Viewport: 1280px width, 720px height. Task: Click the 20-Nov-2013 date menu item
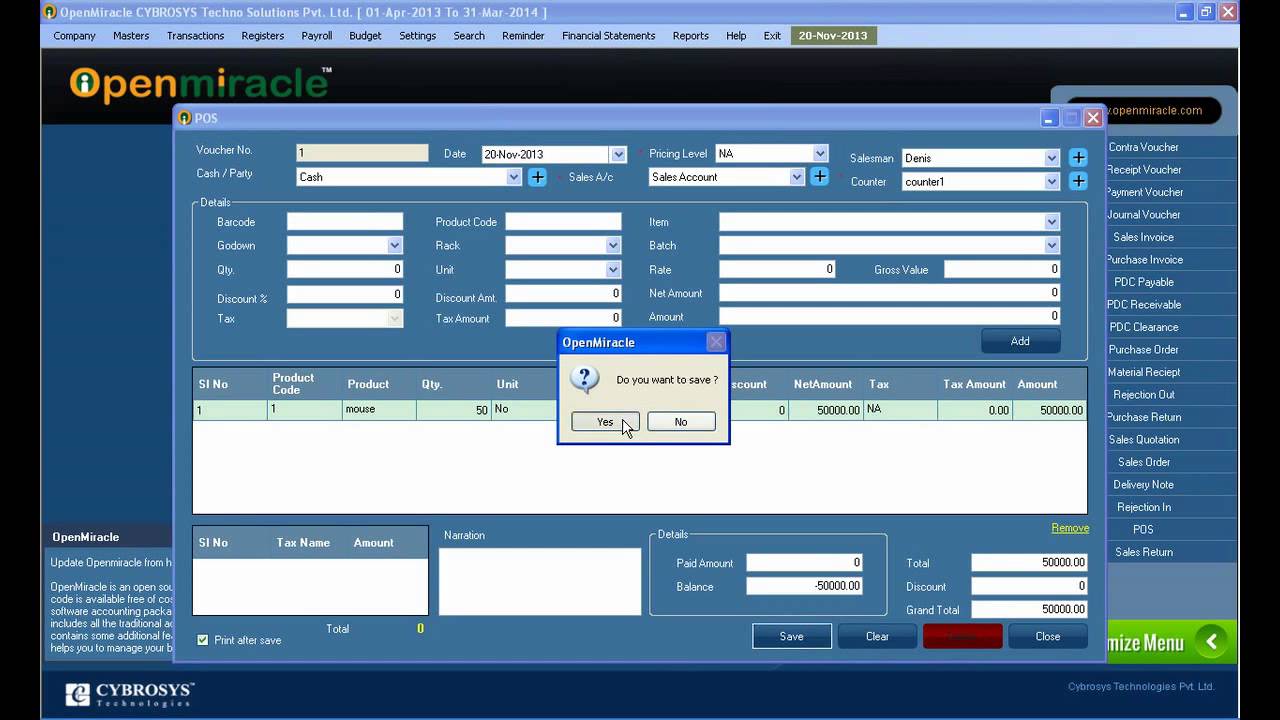833,36
